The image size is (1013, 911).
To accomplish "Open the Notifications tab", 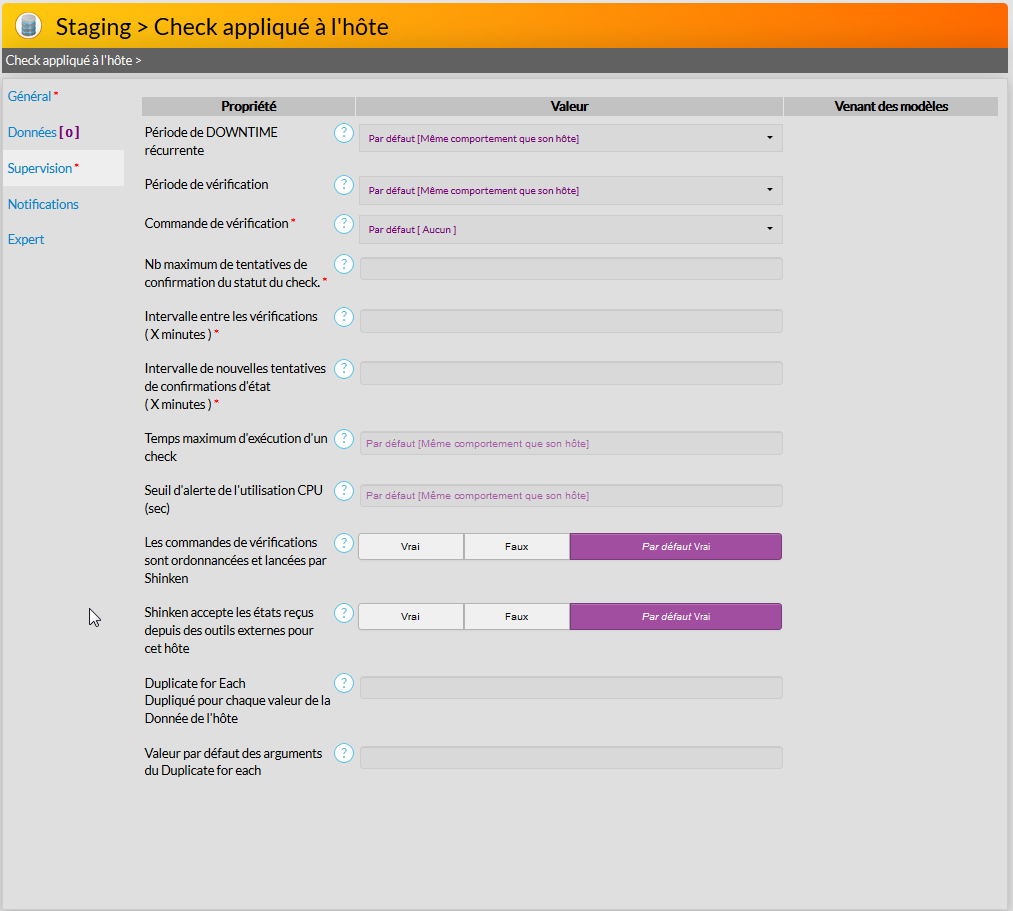I will point(43,204).
